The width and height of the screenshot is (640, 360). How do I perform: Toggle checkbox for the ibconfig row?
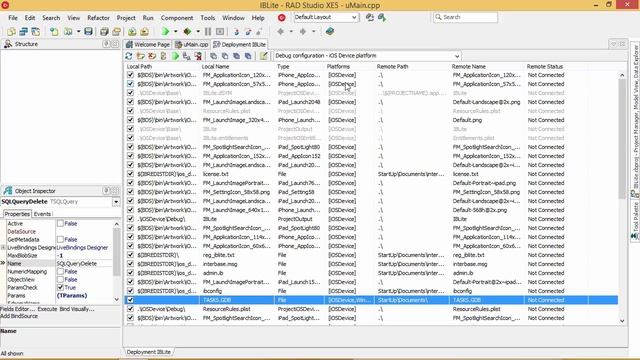(x=130, y=291)
